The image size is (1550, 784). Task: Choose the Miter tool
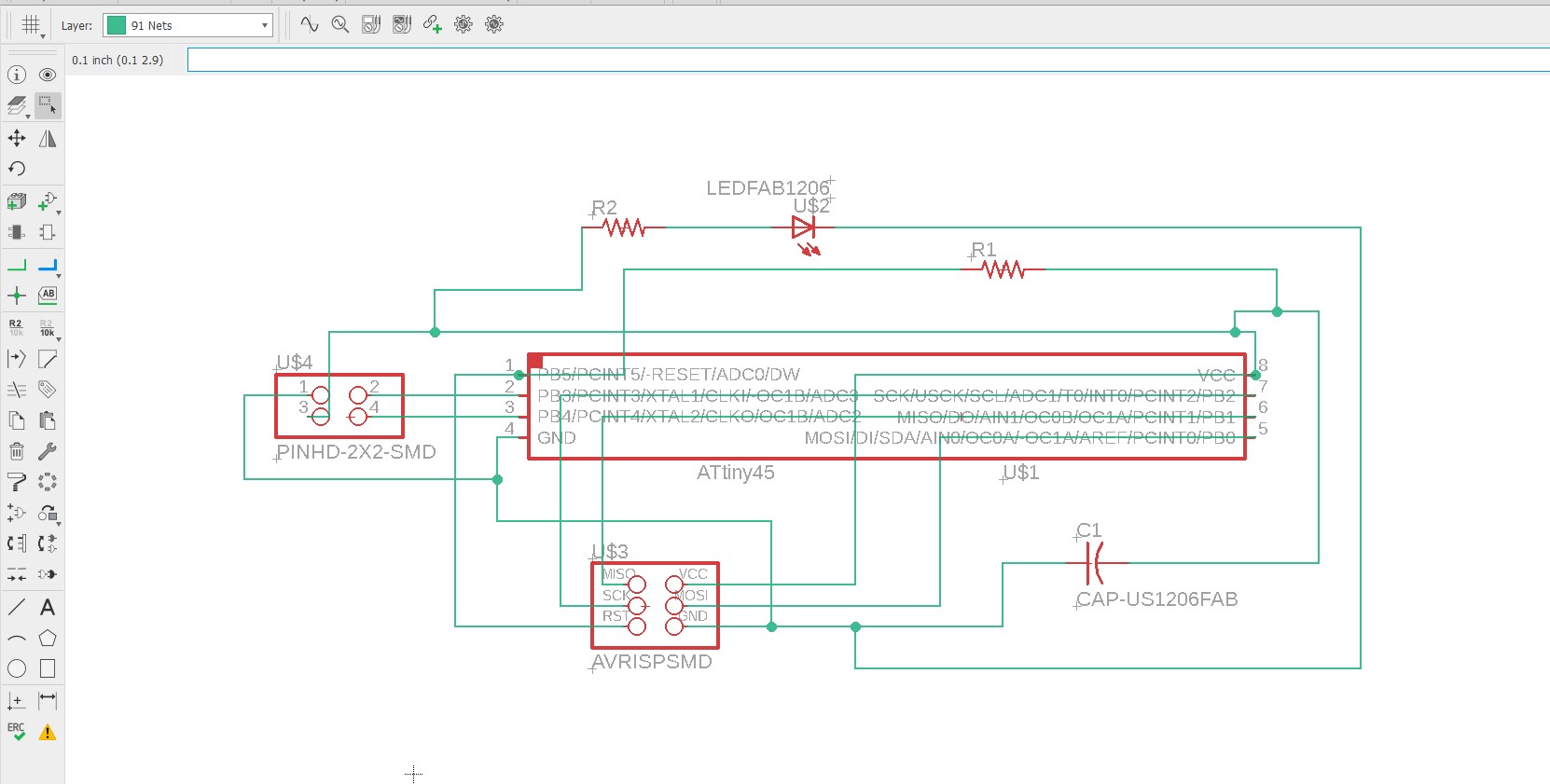[x=48, y=359]
